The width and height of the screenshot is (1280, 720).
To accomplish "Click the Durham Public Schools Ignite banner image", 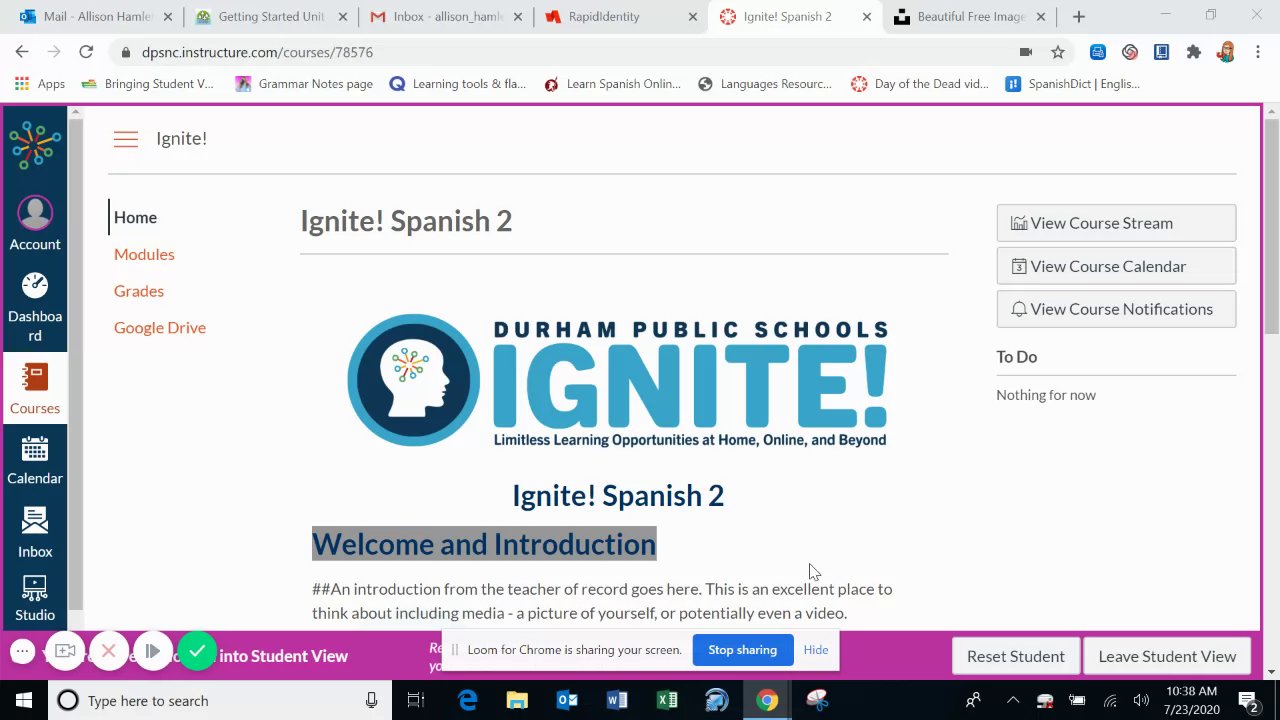I will (x=618, y=381).
